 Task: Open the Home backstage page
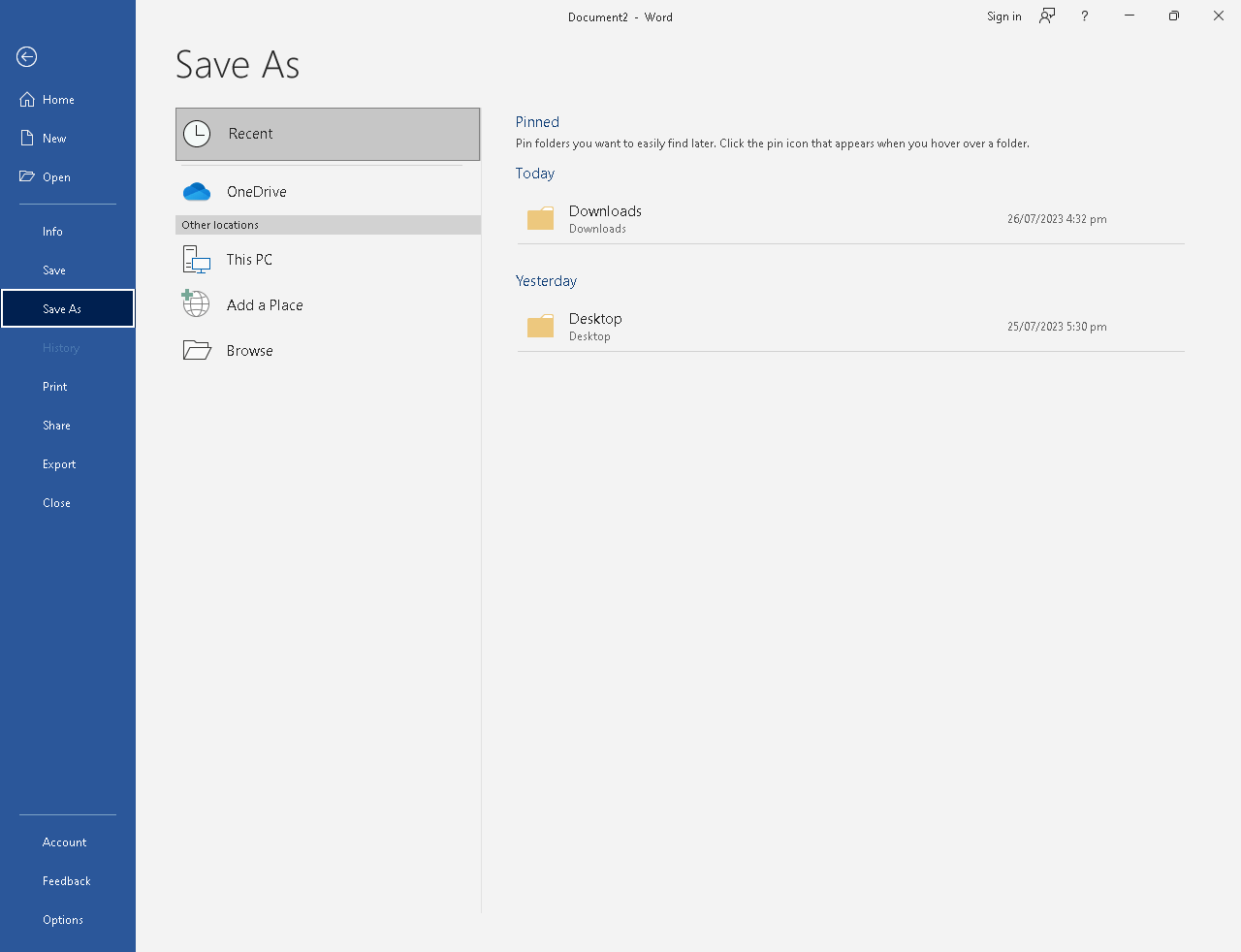[x=68, y=100]
